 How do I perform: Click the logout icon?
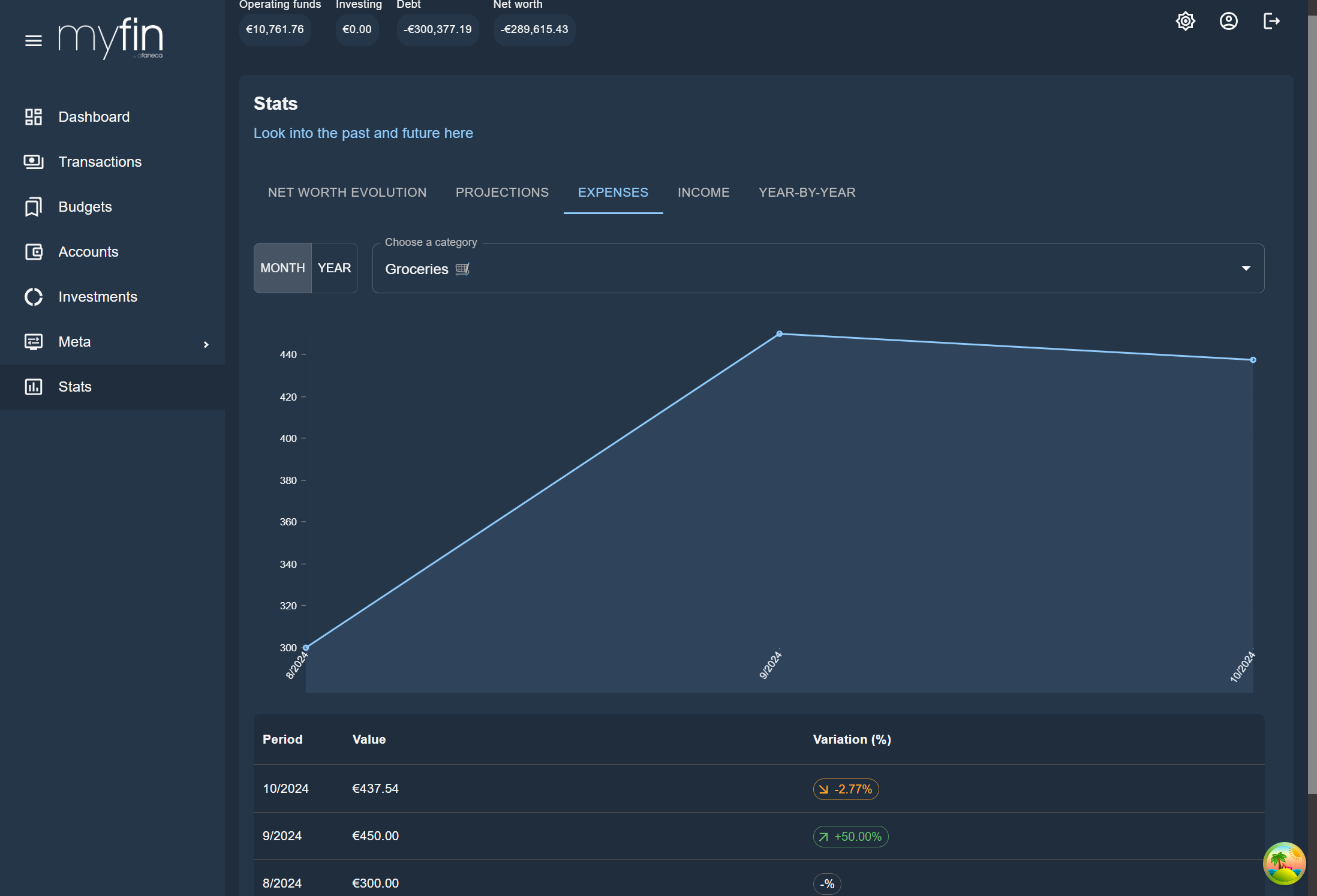(1271, 22)
